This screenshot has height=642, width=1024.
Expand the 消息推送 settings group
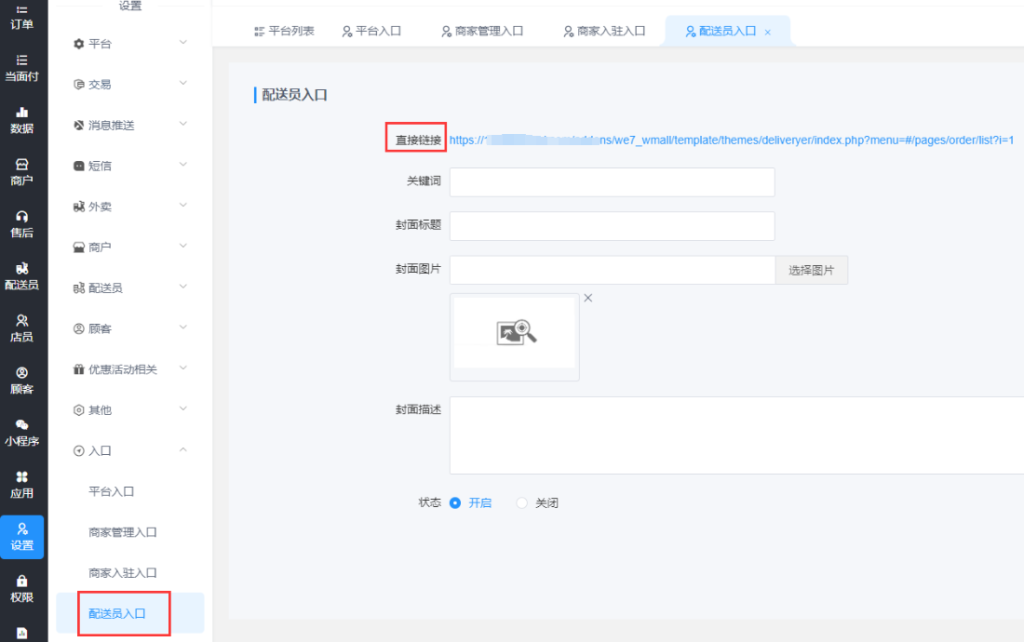pyautogui.click(x=130, y=125)
